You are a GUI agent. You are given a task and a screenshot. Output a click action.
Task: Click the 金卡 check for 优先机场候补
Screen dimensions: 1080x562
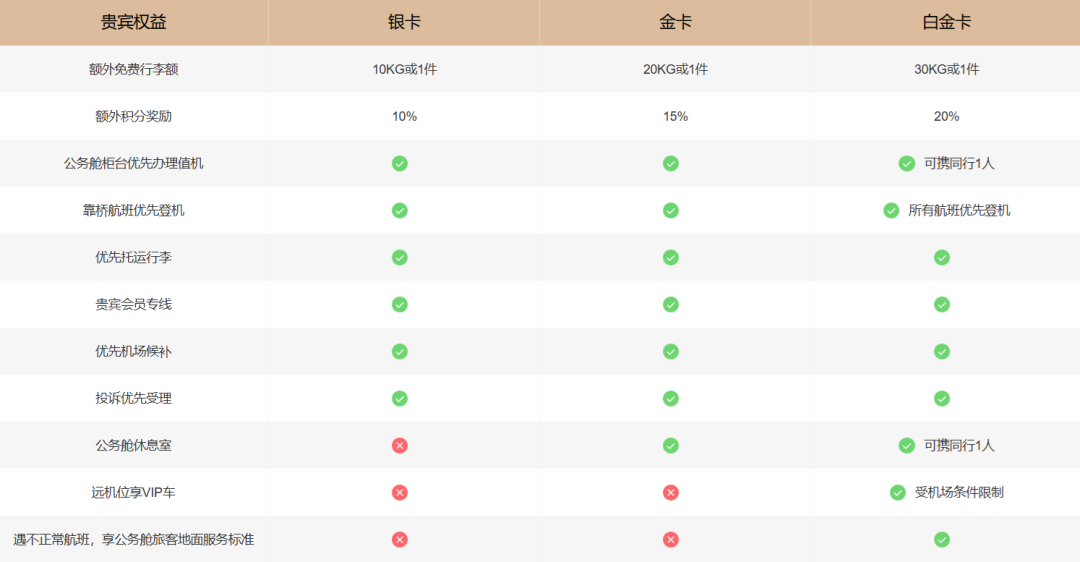click(x=671, y=351)
